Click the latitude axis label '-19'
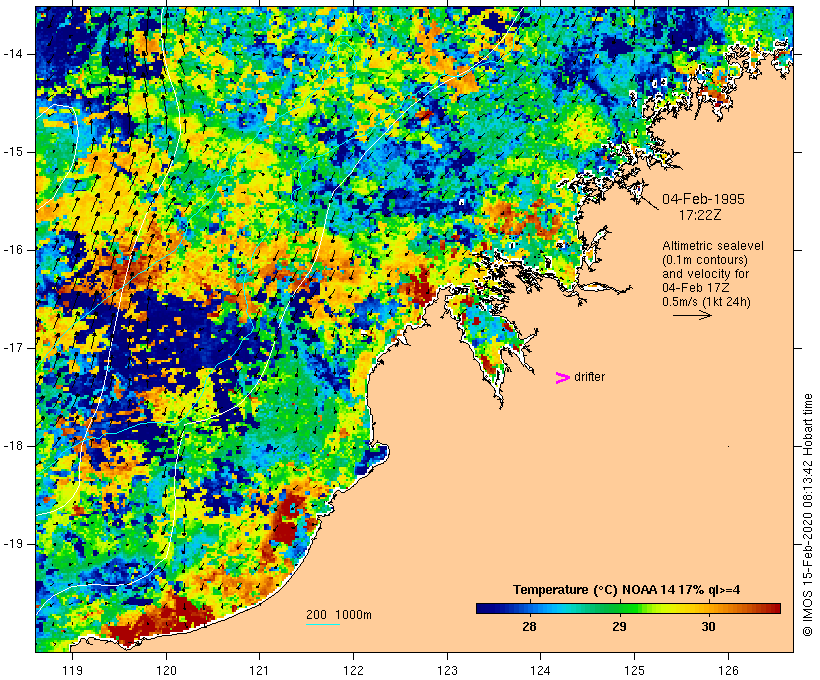Image resolution: width=820 pixels, height=680 pixels. [13, 544]
